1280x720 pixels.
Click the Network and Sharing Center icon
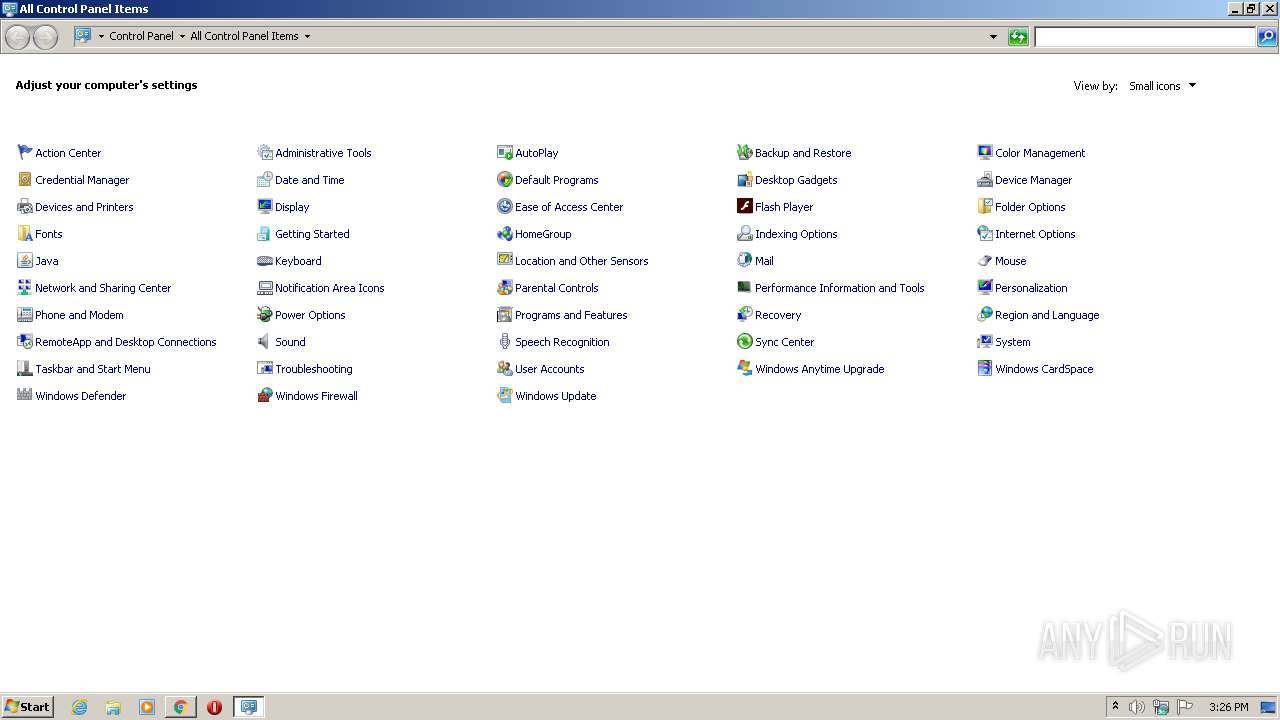(x=25, y=287)
